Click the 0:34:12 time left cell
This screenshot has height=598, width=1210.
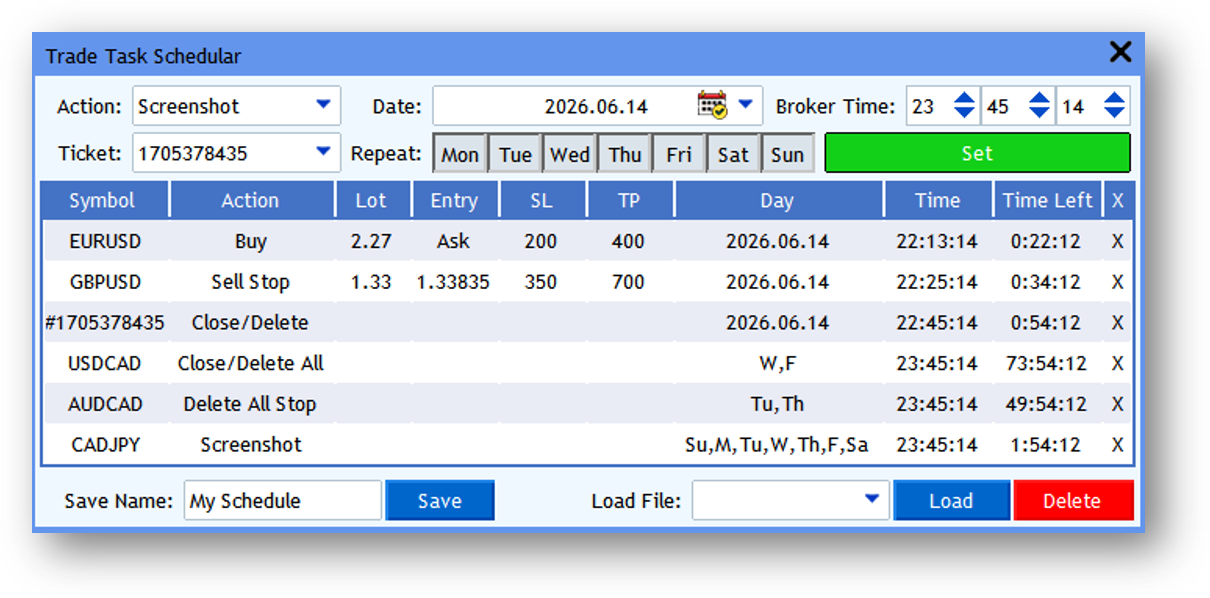1046,282
